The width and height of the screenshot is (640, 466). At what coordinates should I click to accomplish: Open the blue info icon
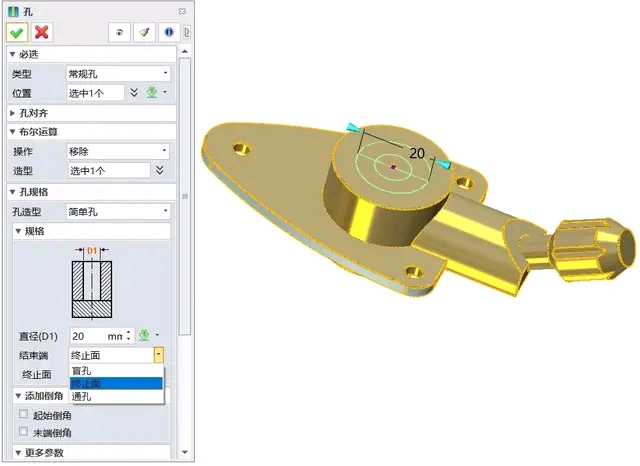(x=169, y=32)
